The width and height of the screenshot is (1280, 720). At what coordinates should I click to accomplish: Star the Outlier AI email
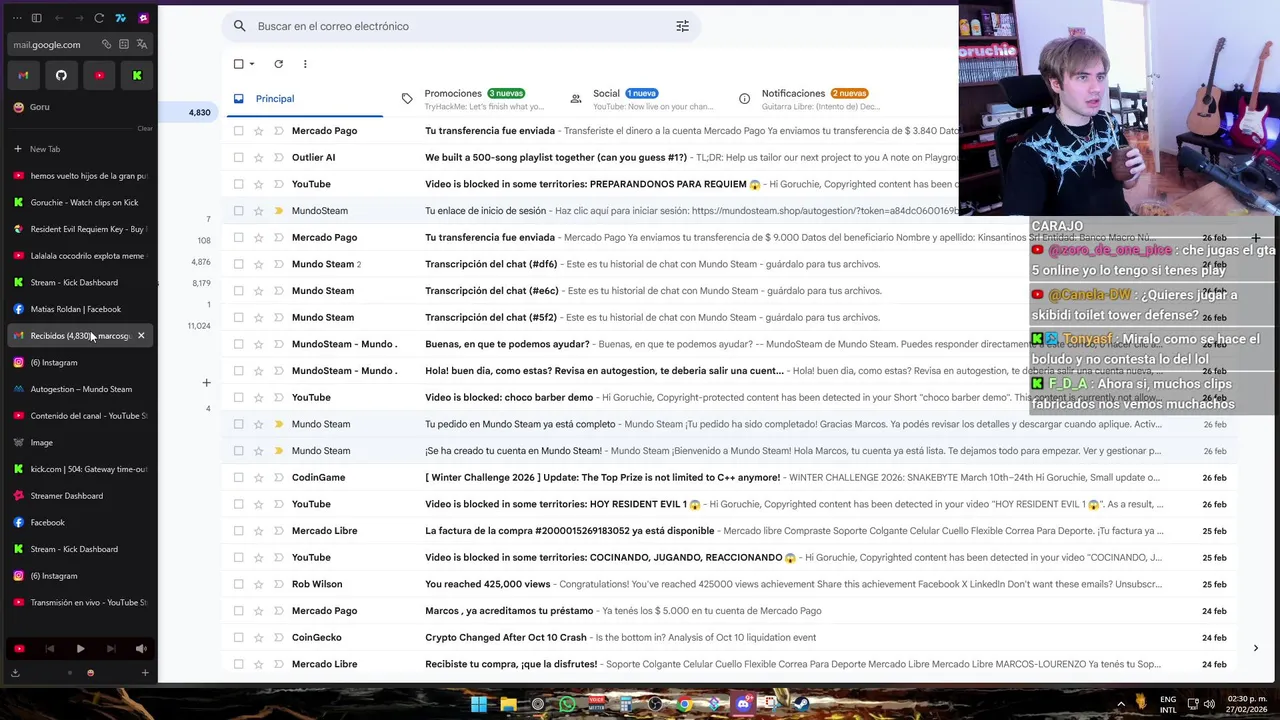[258, 157]
